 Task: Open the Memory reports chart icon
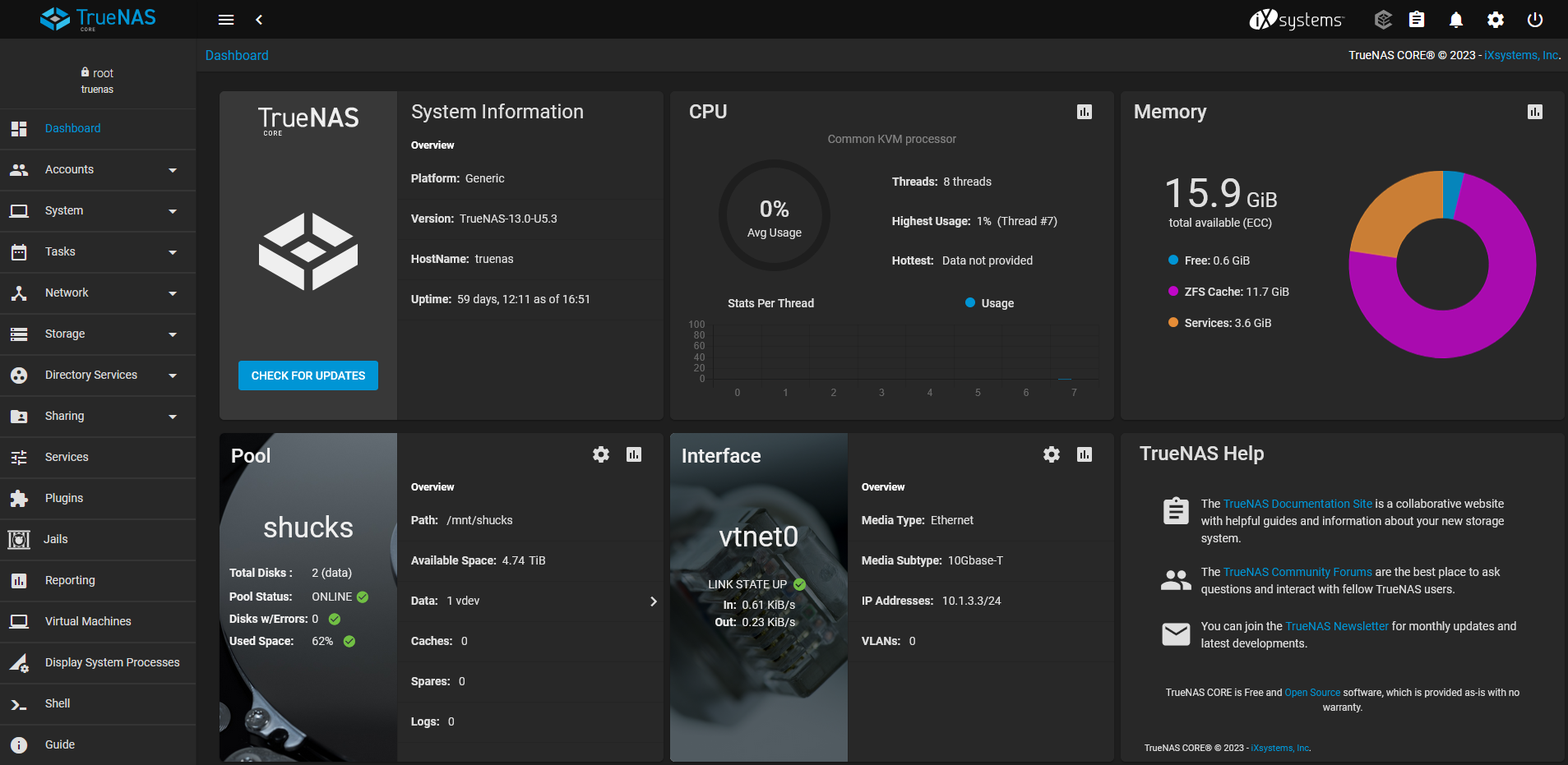click(1534, 112)
